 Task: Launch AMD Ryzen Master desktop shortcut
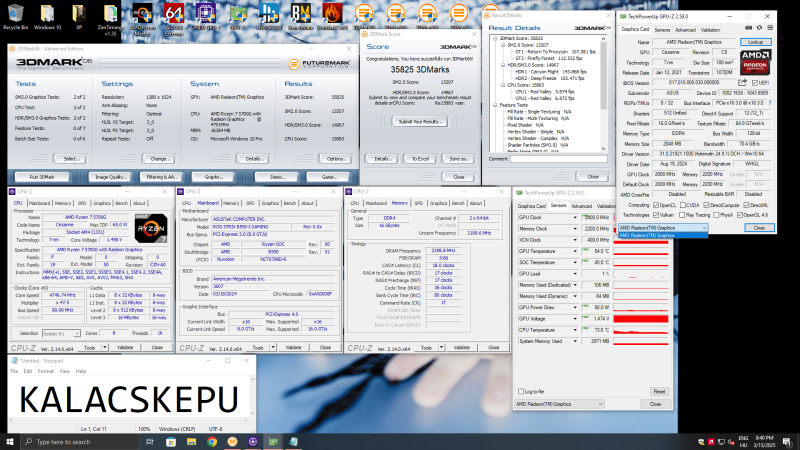coord(142,19)
